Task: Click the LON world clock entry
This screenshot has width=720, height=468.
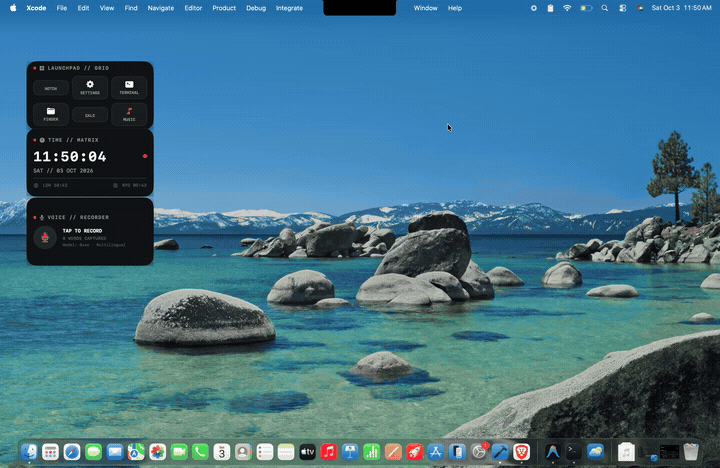Action: (51, 185)
